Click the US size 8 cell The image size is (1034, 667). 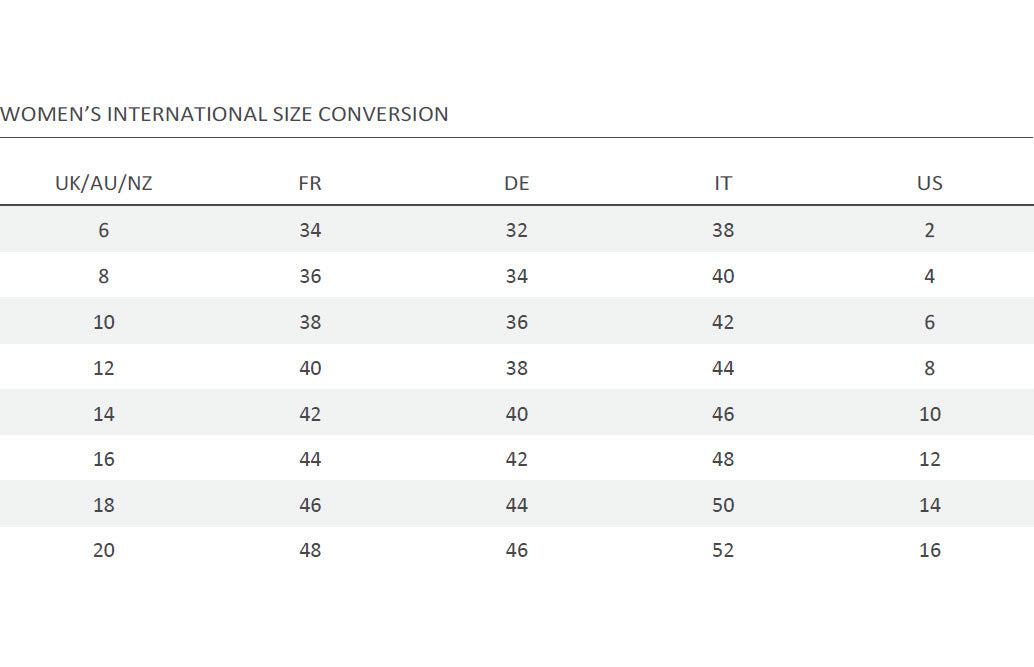930,368
